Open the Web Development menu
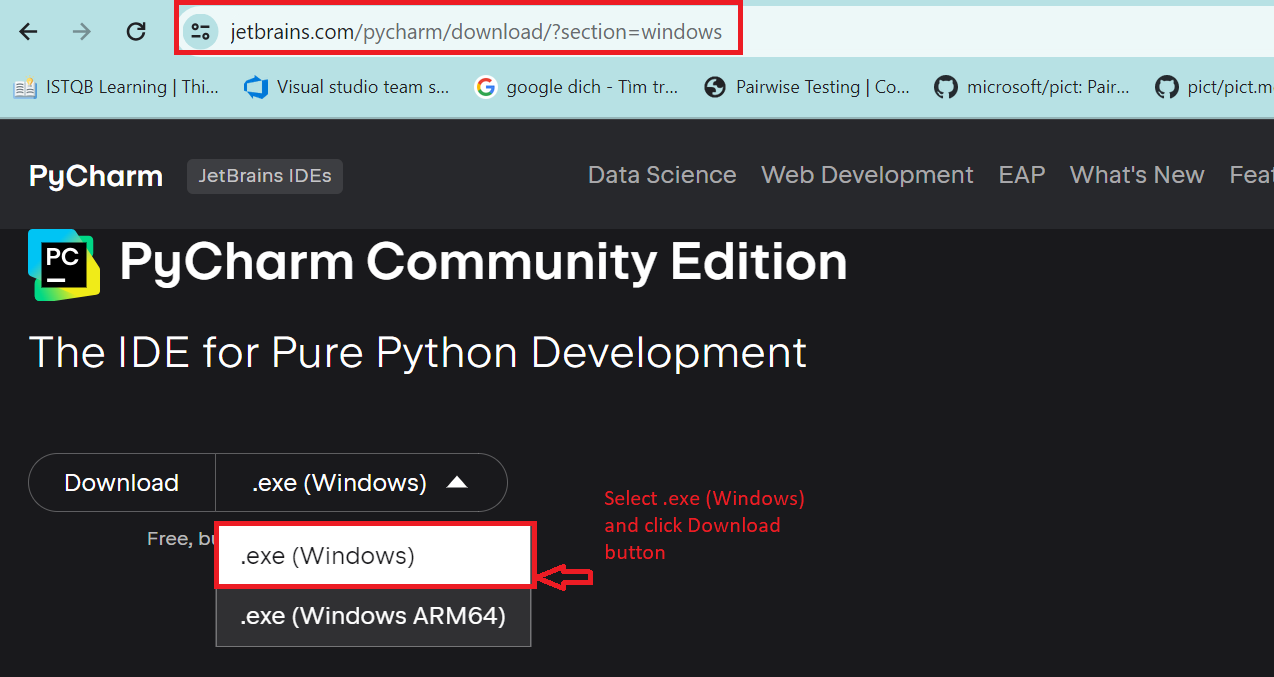The image size is (1274, 677). coord(866,175)
